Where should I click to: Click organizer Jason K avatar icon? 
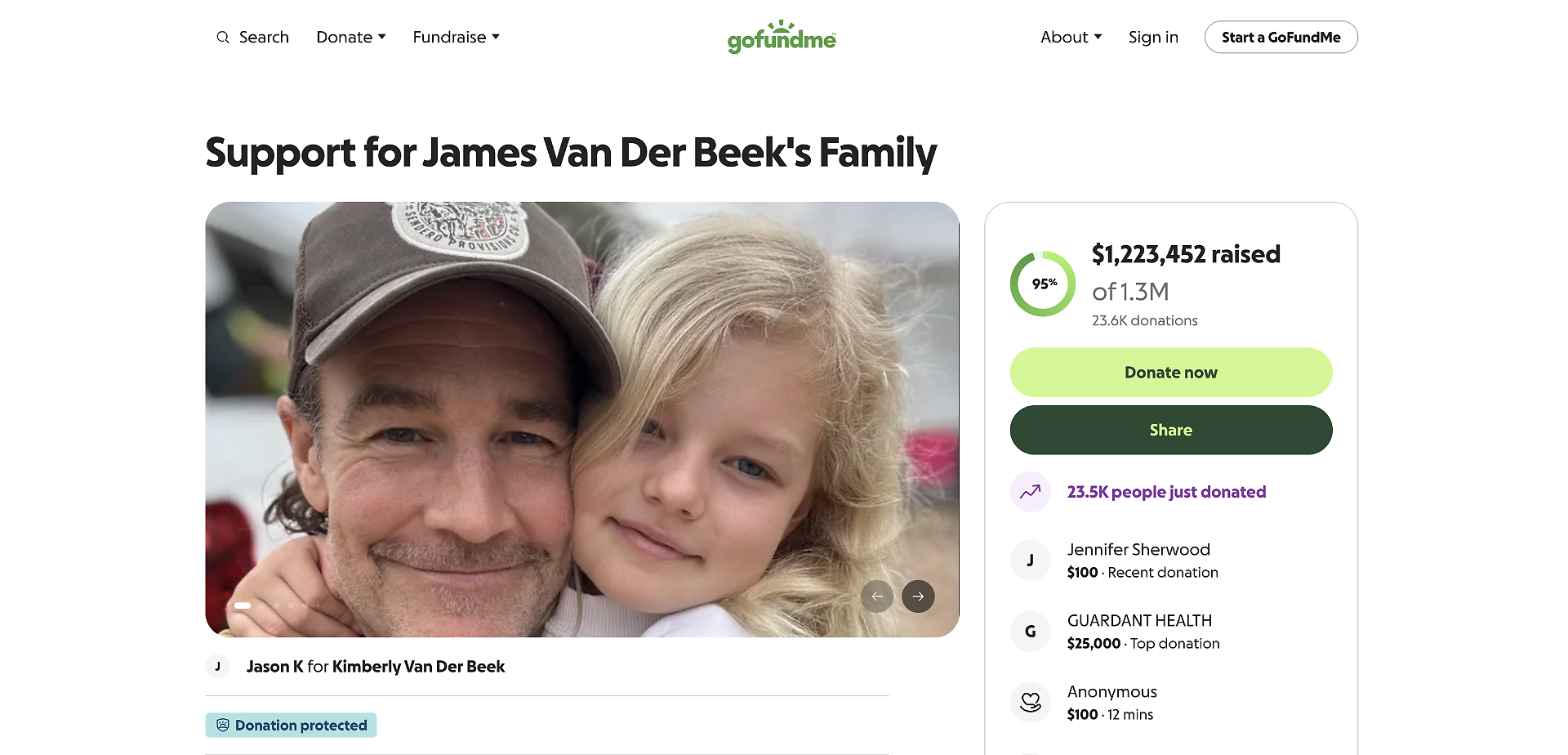click(x=218, y=667)
